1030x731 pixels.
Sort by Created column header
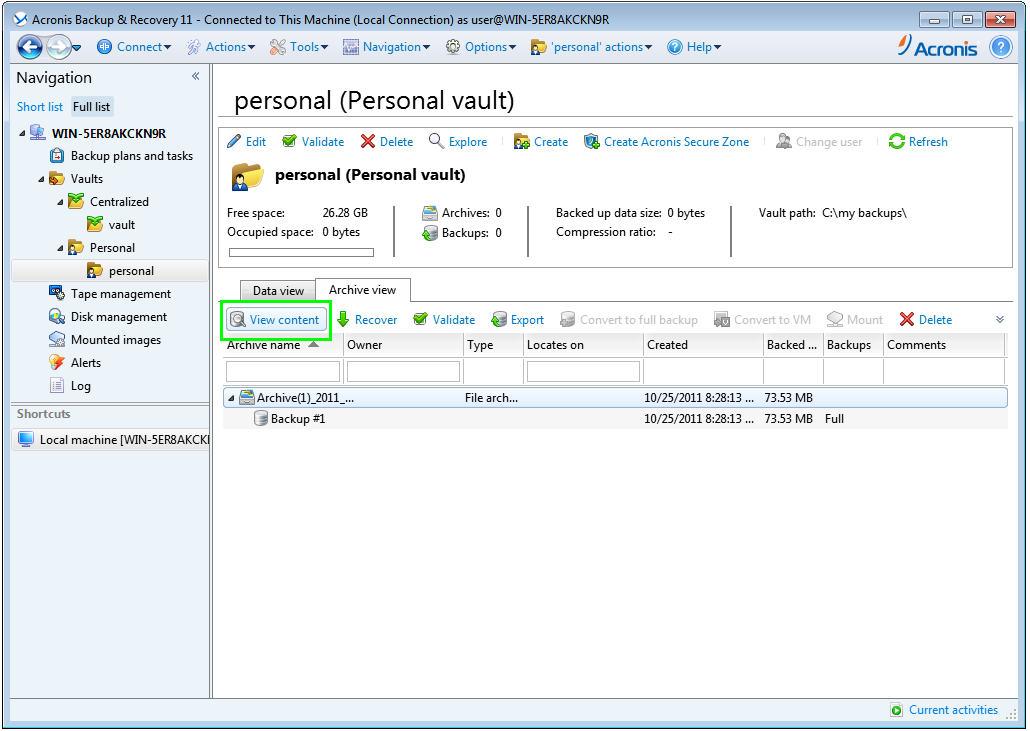(x=704, y=345)
